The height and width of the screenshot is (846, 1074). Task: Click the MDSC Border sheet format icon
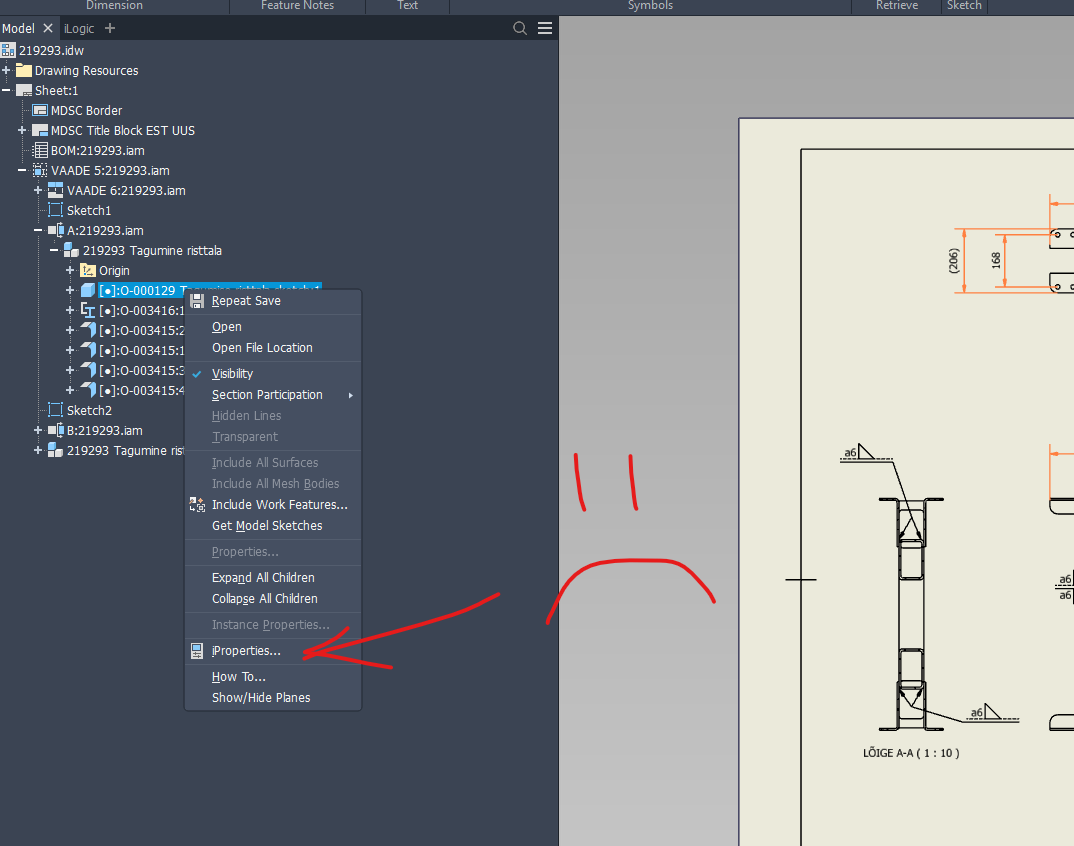(40, 110)
